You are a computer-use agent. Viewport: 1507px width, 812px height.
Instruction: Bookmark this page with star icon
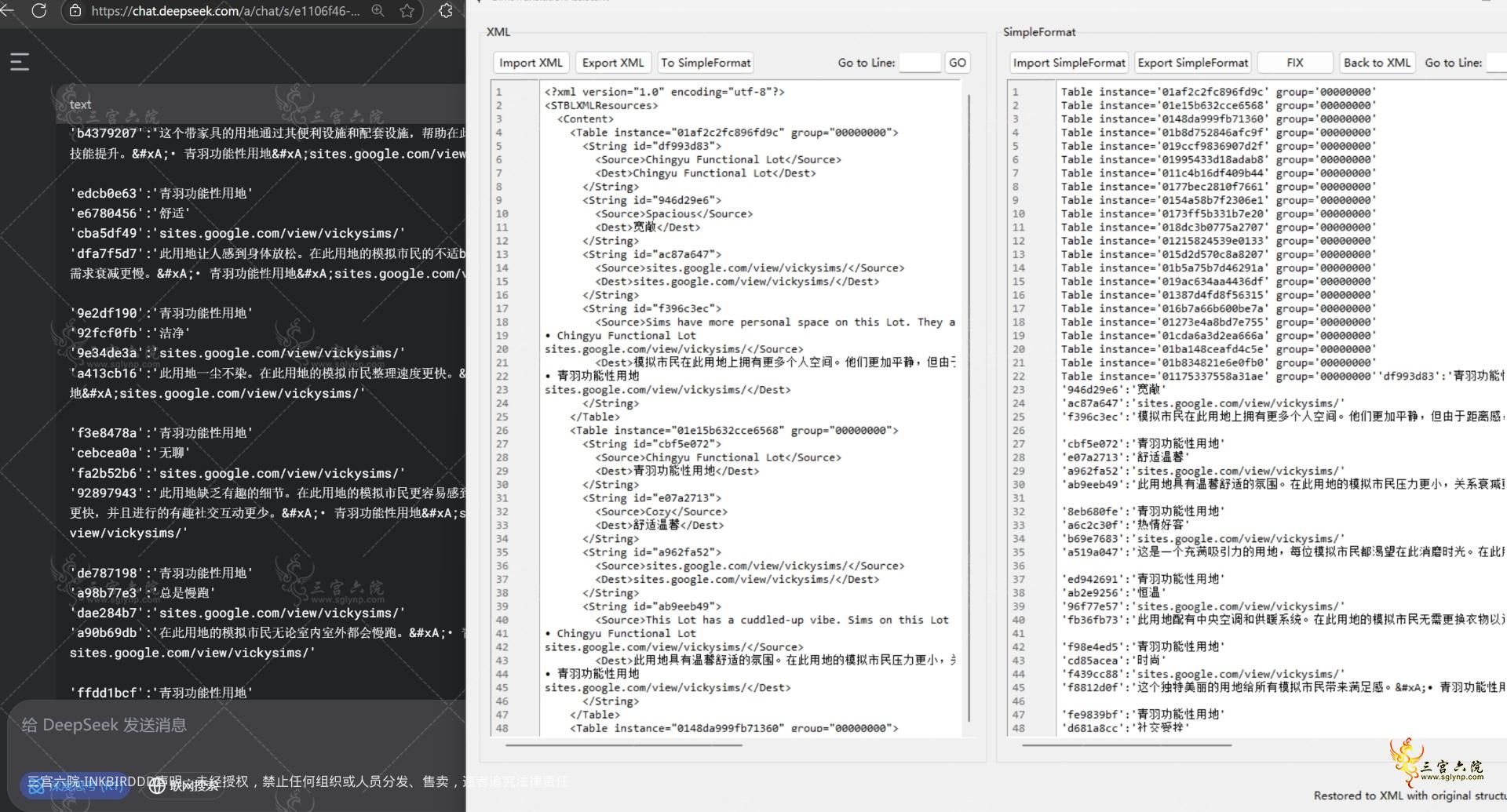pyautogui.click(x=407, y=11)
